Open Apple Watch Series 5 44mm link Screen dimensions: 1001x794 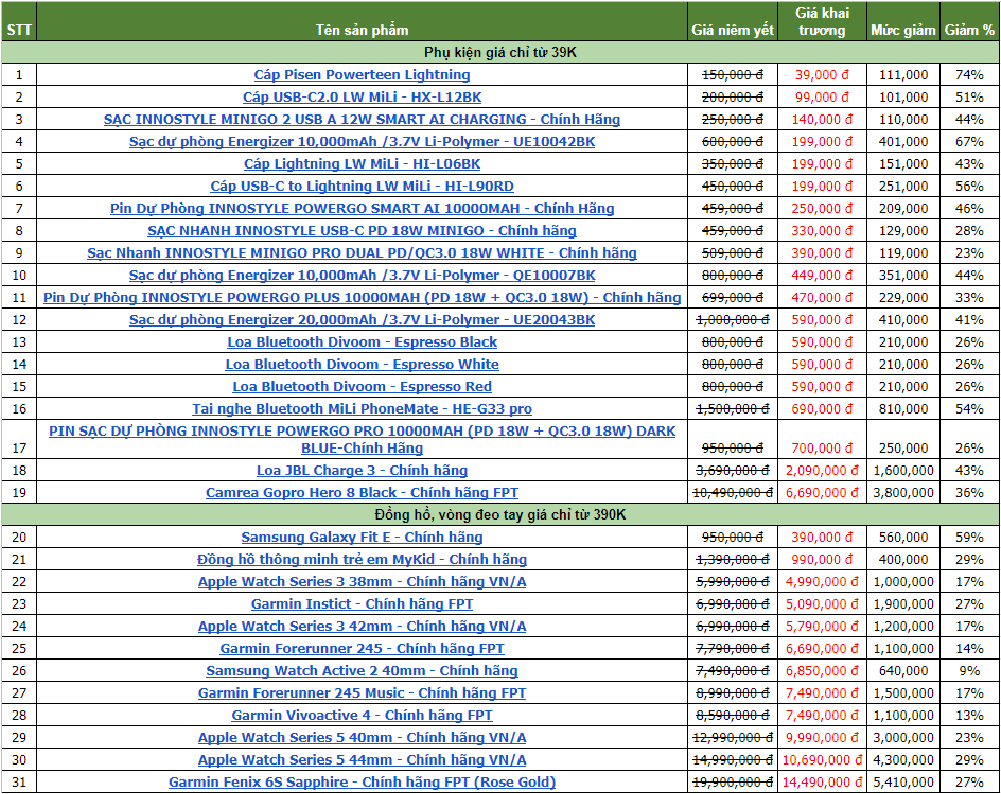[362, 760]
